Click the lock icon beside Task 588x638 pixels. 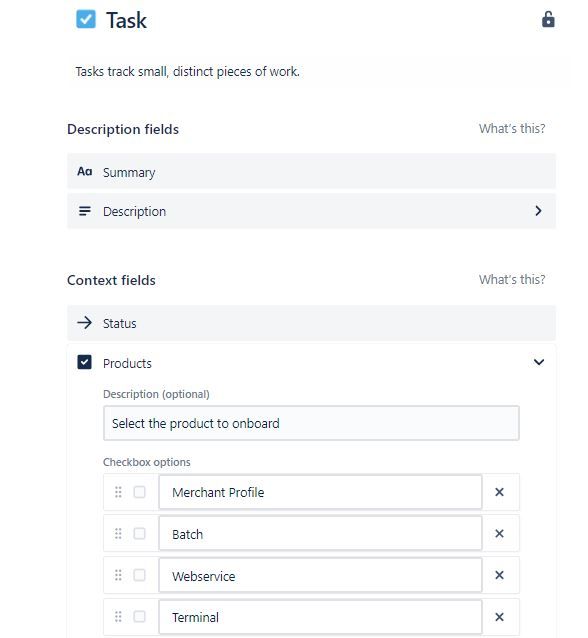(x=548, y=19)
